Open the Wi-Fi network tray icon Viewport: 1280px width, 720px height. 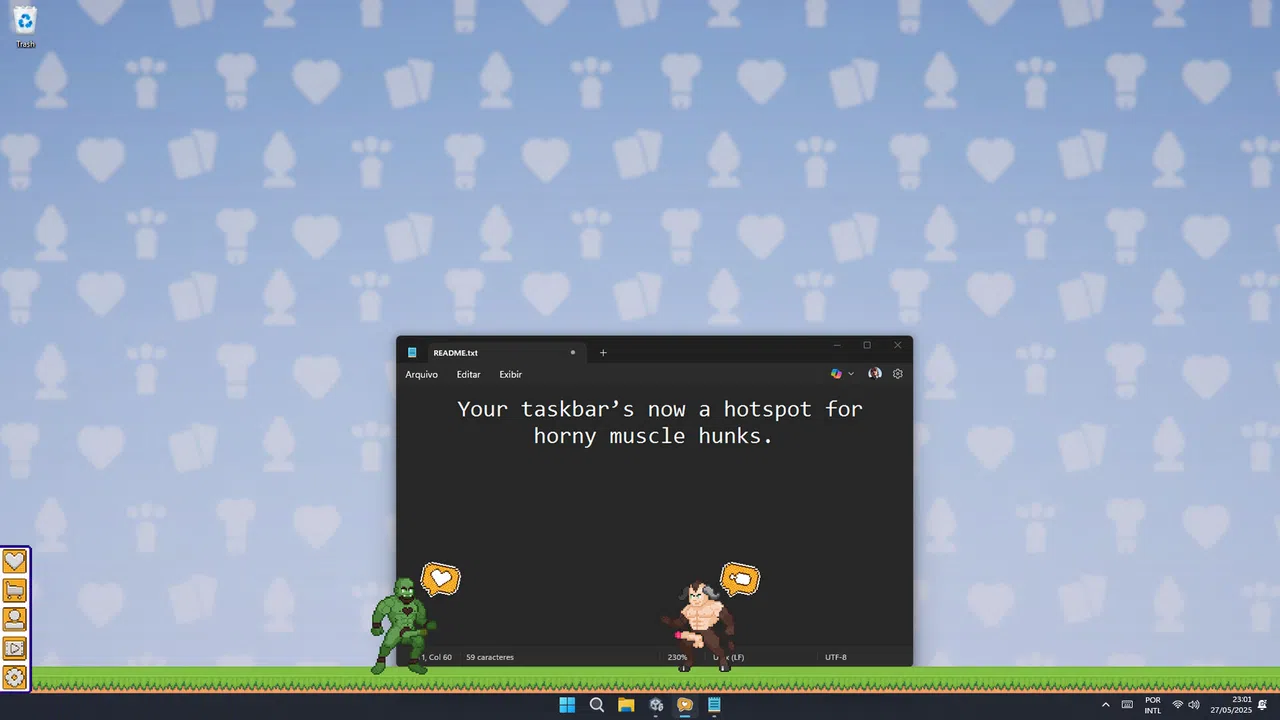pyautogui.click(x=1178, y=705)
